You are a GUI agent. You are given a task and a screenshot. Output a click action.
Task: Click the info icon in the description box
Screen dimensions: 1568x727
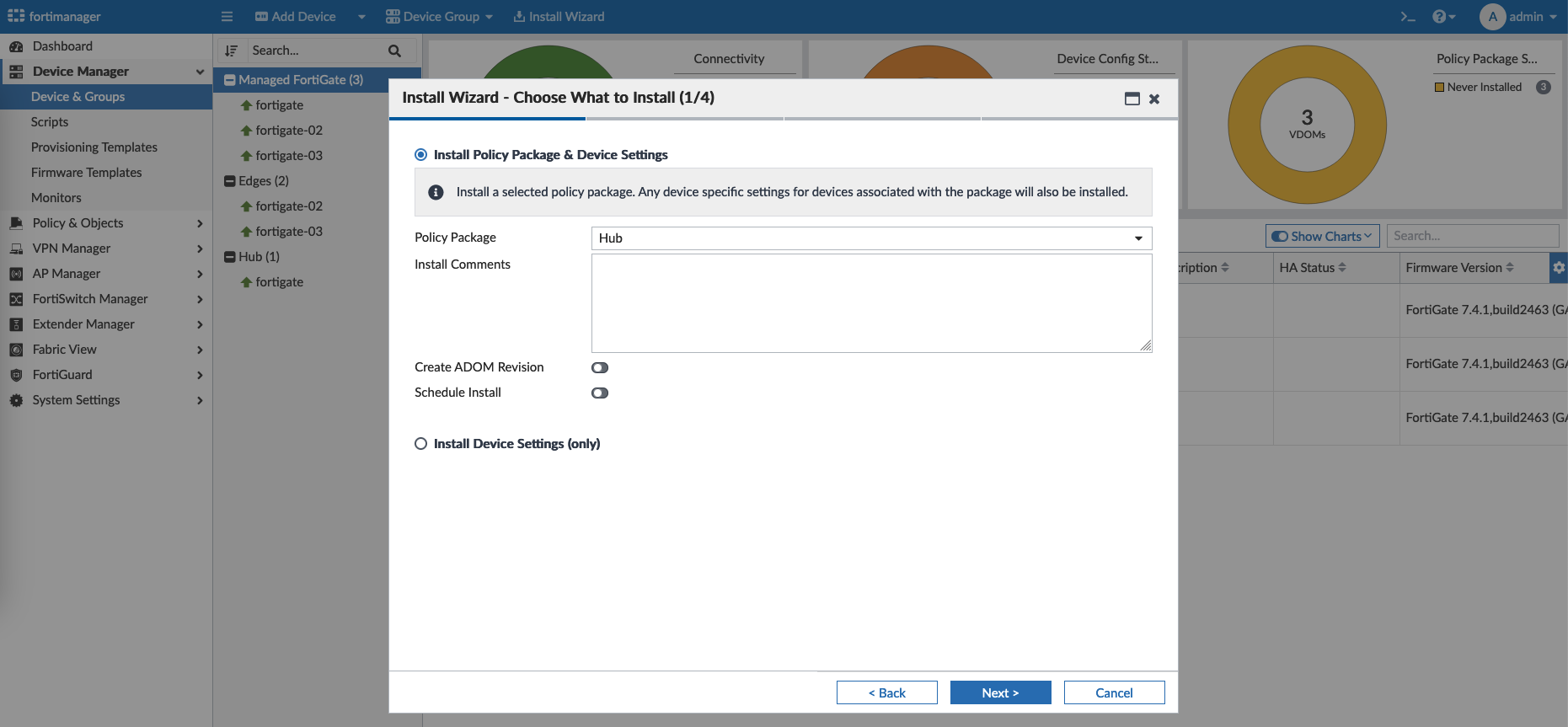coord(436,192)
